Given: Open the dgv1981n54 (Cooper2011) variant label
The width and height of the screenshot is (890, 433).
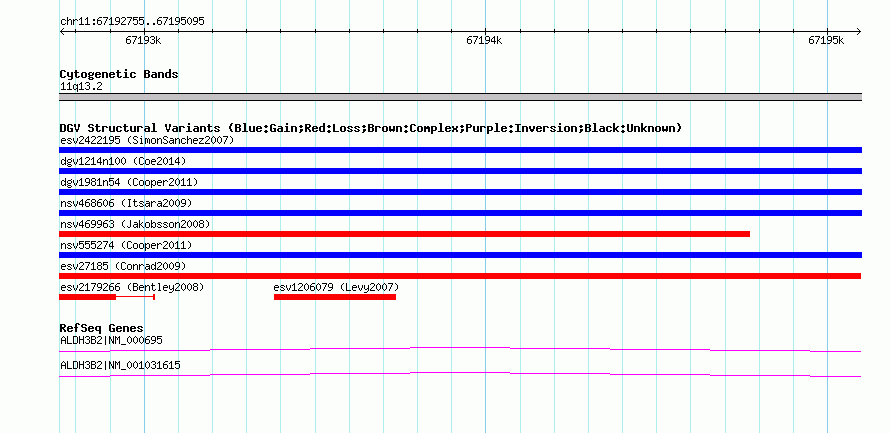Looking at the screenshot, I should 129,182.
